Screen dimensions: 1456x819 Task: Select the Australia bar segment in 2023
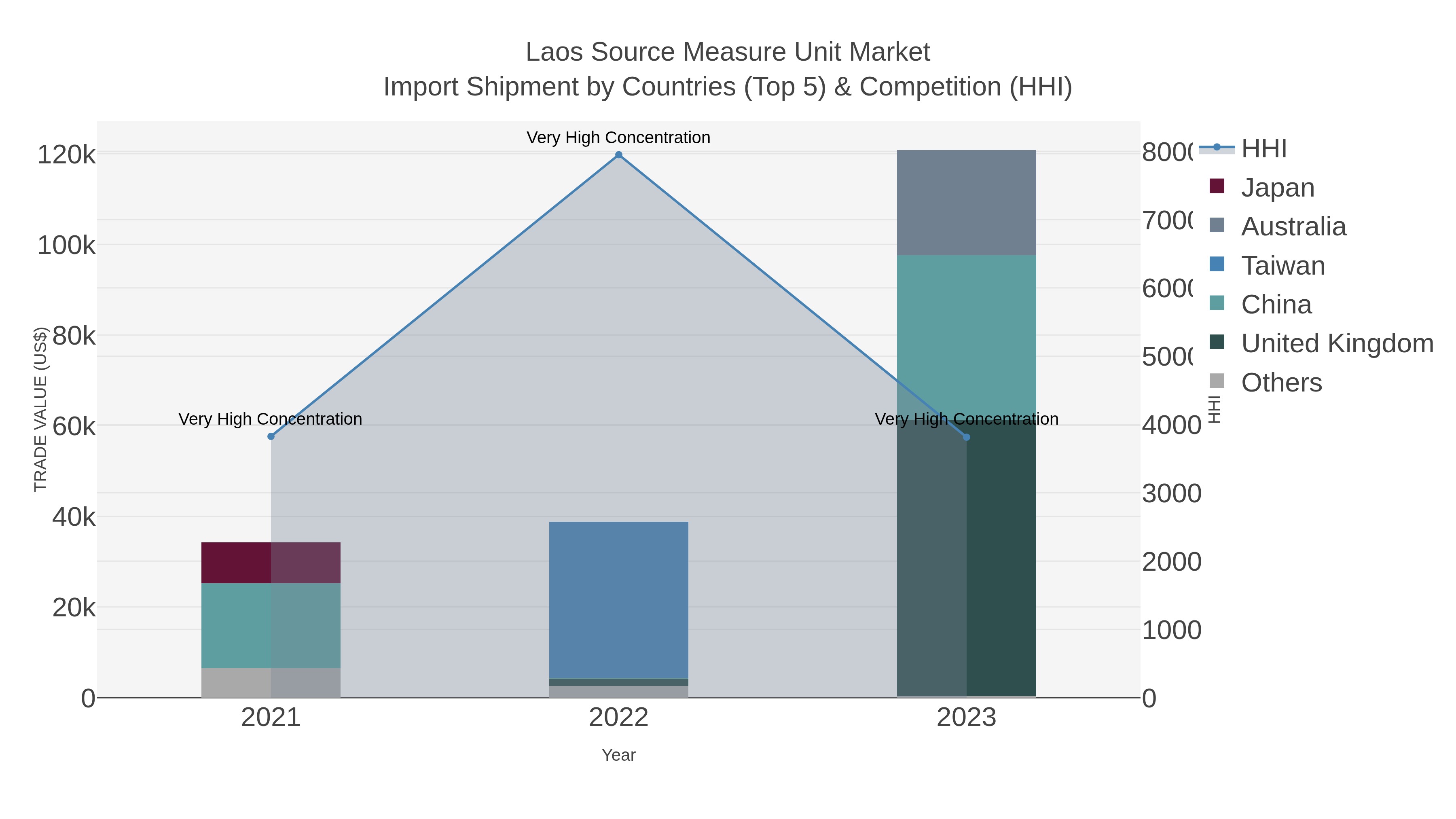coord(967,202)
